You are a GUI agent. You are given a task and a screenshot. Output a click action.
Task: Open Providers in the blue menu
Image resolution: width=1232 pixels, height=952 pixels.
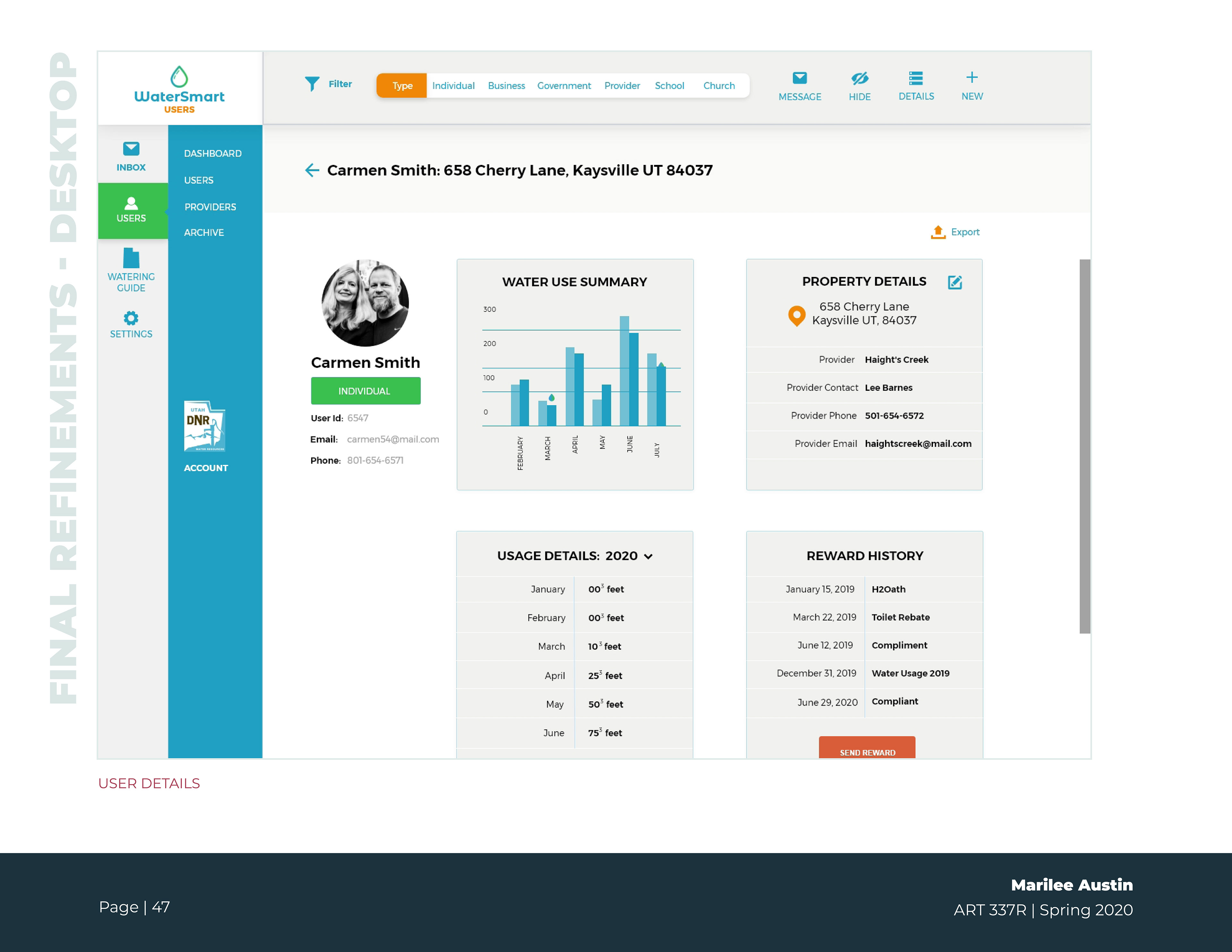(x=210, y=207)
